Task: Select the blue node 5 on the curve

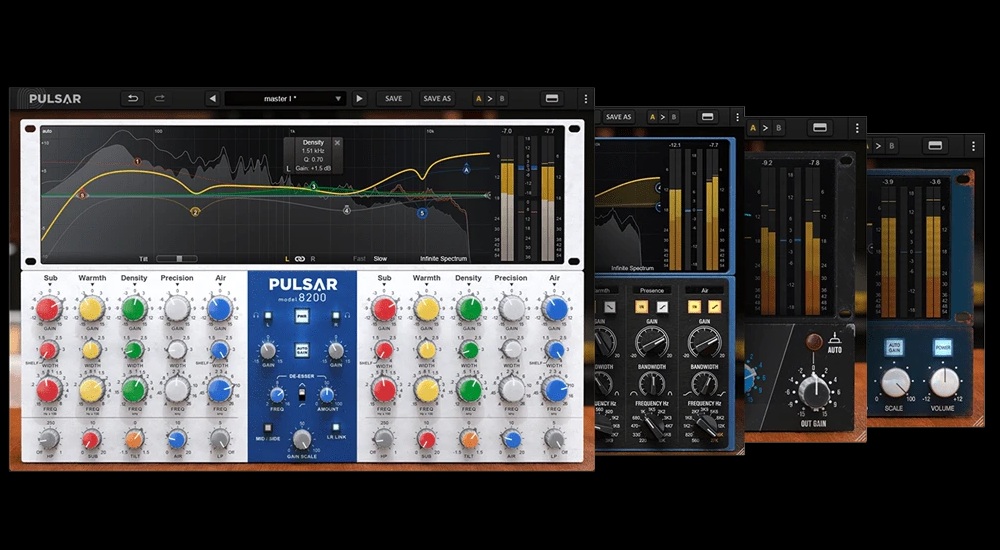Action: click(x=422, y=213)
